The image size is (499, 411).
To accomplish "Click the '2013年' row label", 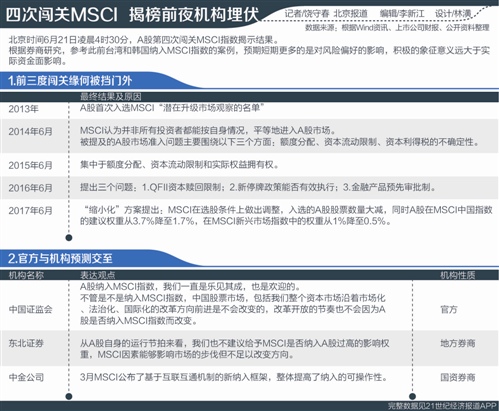I will point(23,109).
